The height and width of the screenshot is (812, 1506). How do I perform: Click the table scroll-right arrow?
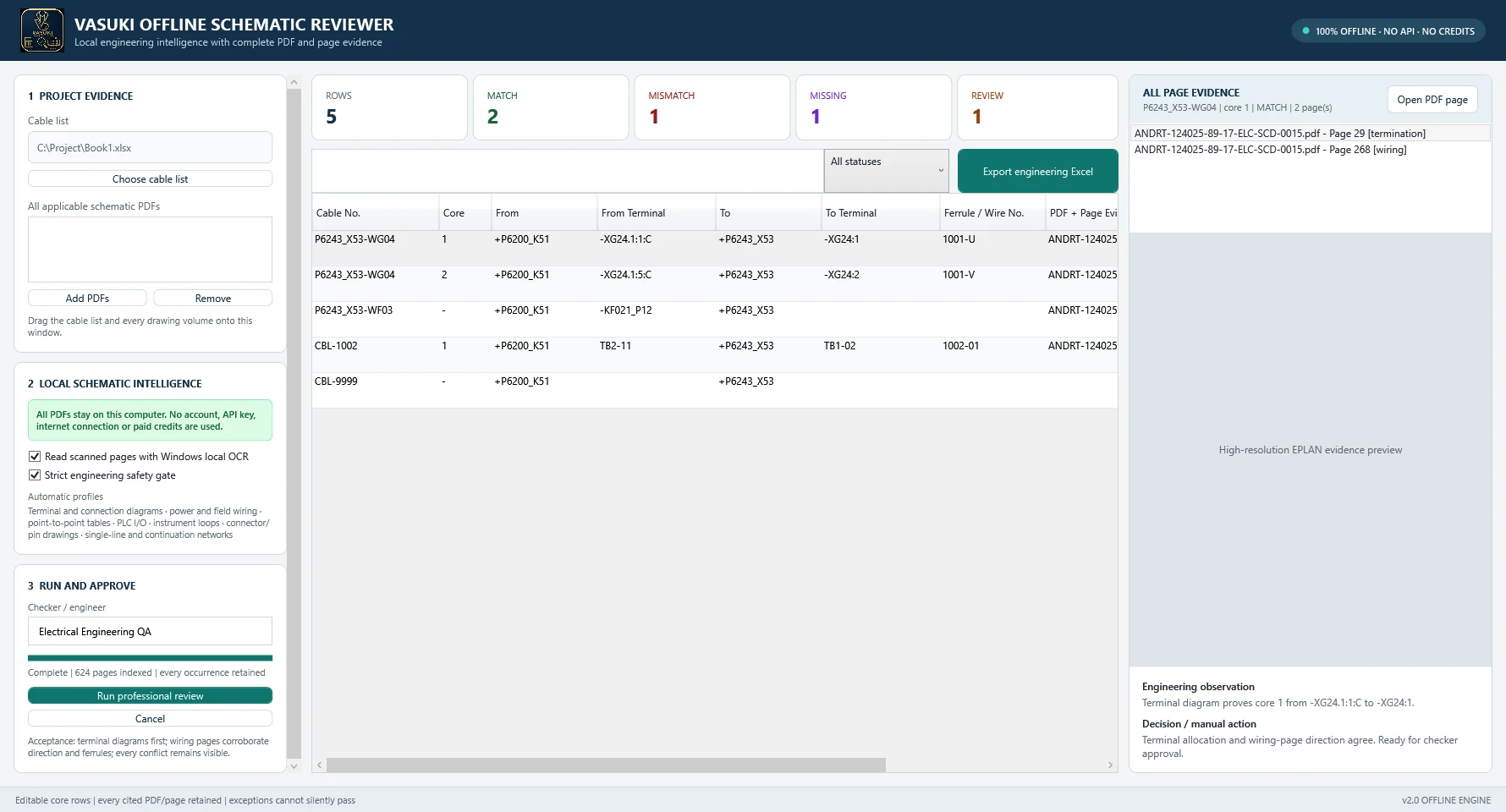(1110, 765)
